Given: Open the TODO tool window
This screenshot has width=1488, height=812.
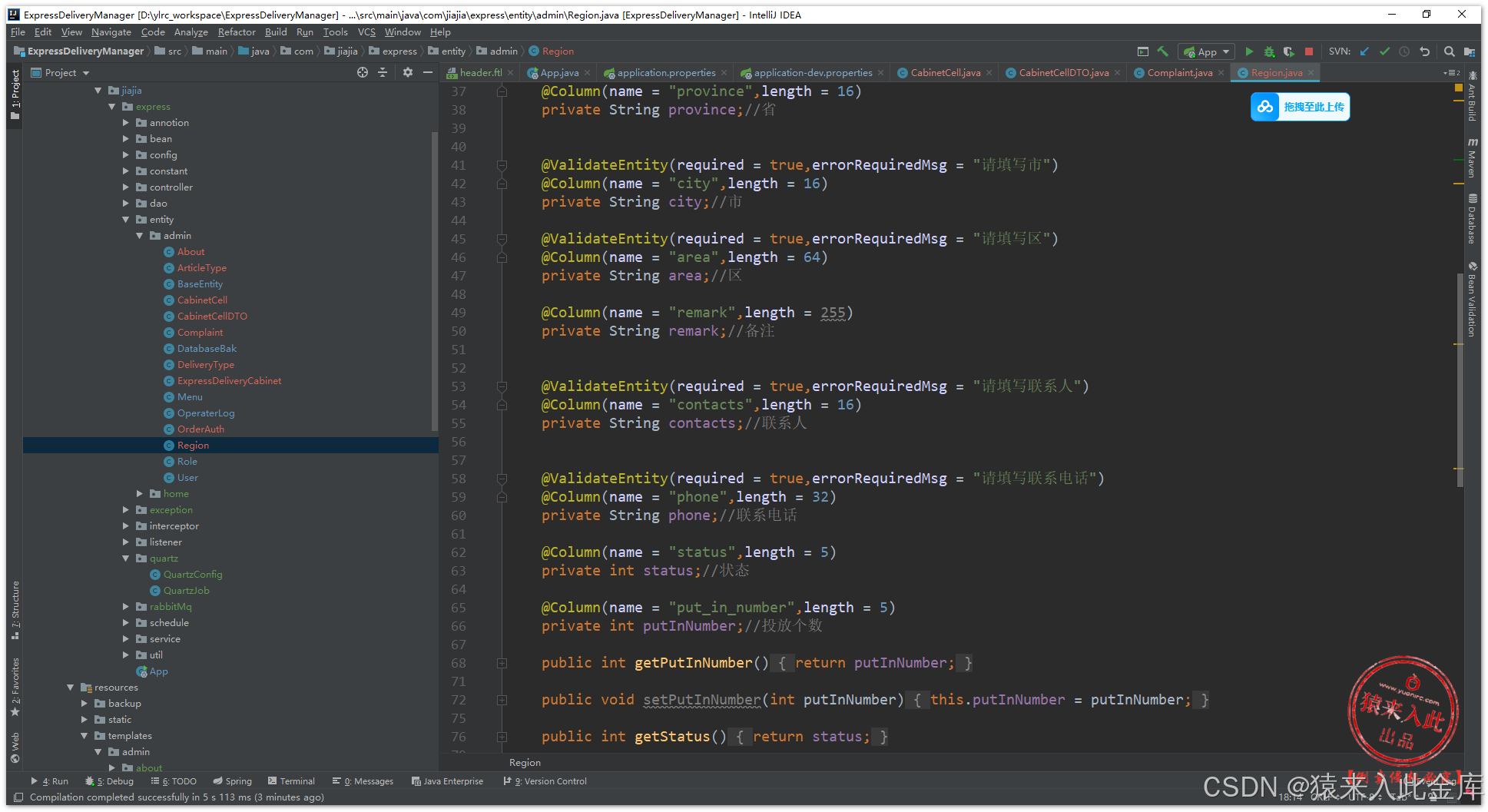Looking at the screenshot, I should [174, 781].
